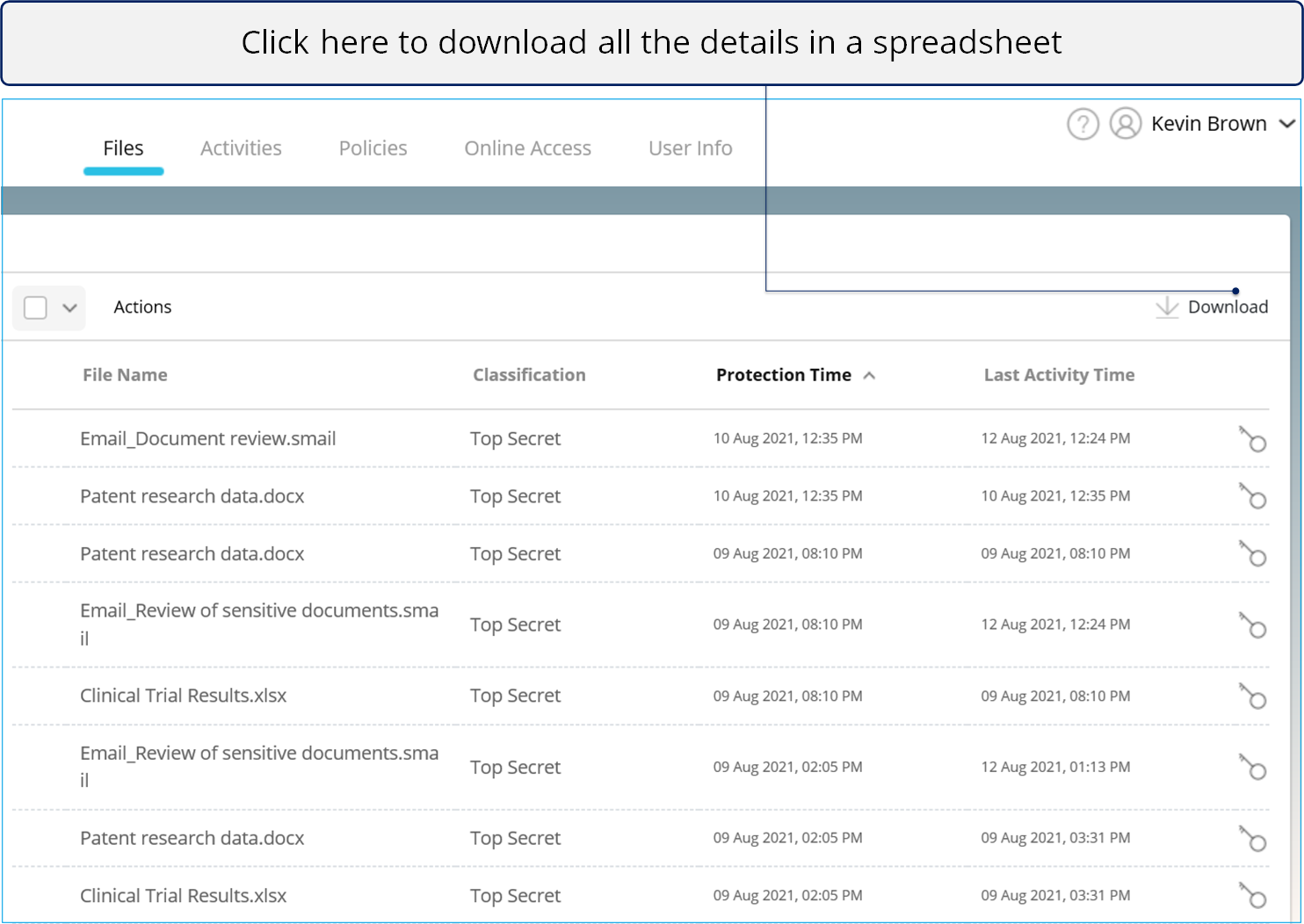This screenshot has height=924, width=1304.
Task: Sort by the File Name column header
Action: (125, 375)
